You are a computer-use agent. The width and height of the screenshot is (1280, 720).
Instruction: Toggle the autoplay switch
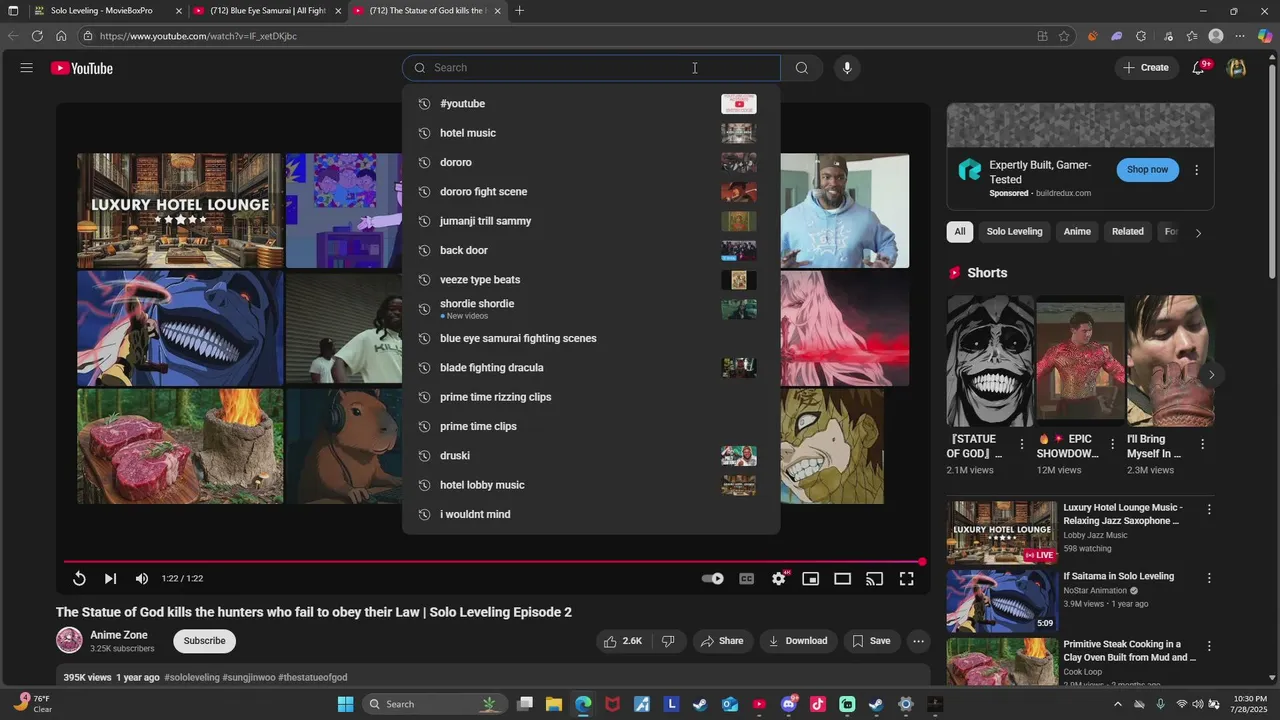[x=712, y=578]
